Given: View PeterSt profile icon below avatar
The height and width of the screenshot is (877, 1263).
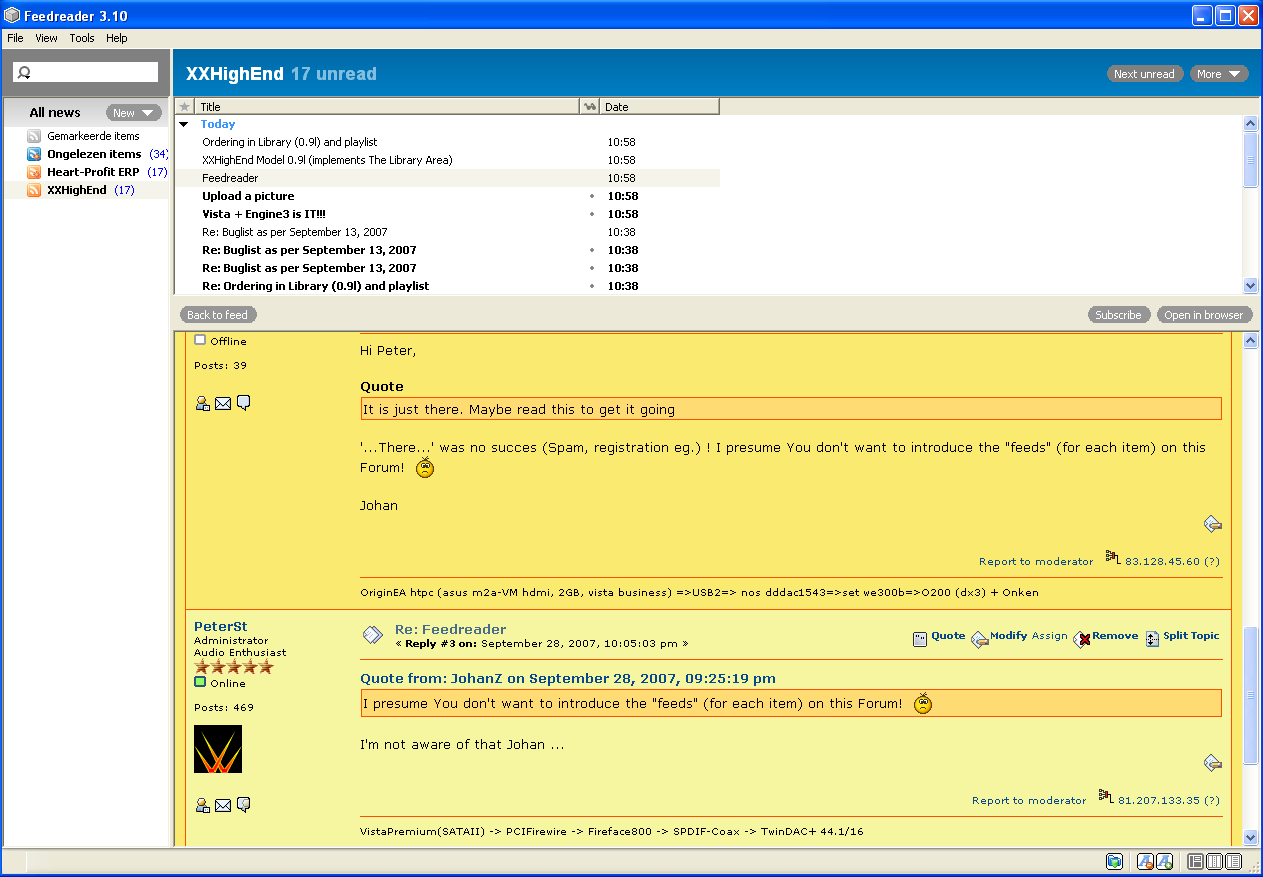Looking at the screenshot, I should click(203, 805).
